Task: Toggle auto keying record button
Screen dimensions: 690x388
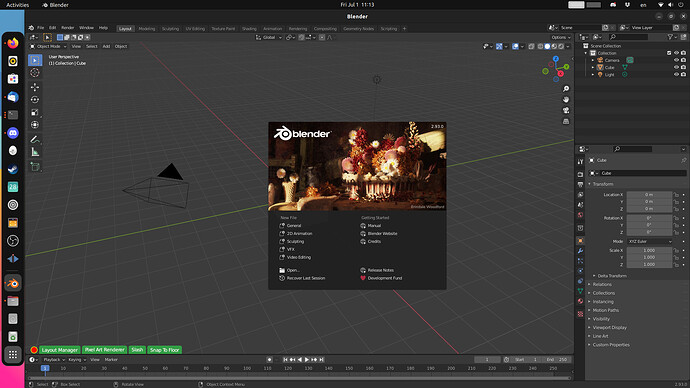Action: coord(269,359)
